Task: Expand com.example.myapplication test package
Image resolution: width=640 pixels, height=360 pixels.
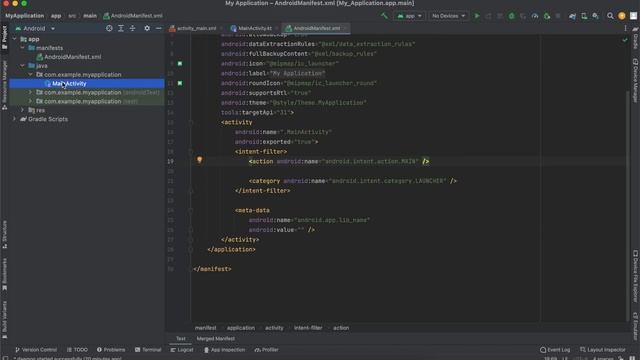Action: click(30, 101)
